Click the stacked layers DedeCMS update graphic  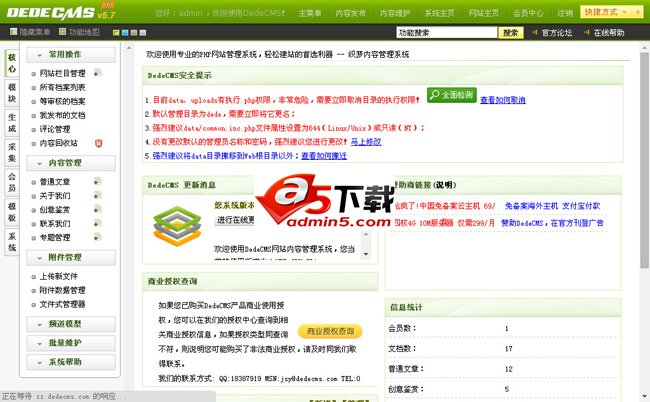click(177, 226)
